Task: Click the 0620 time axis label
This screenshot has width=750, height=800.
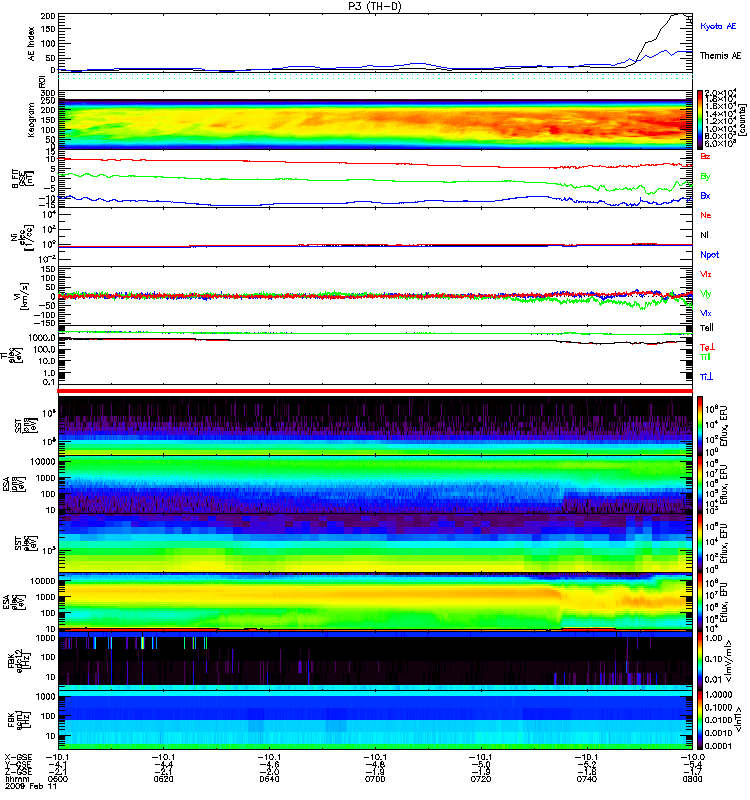Action: [x=163, y=779]
